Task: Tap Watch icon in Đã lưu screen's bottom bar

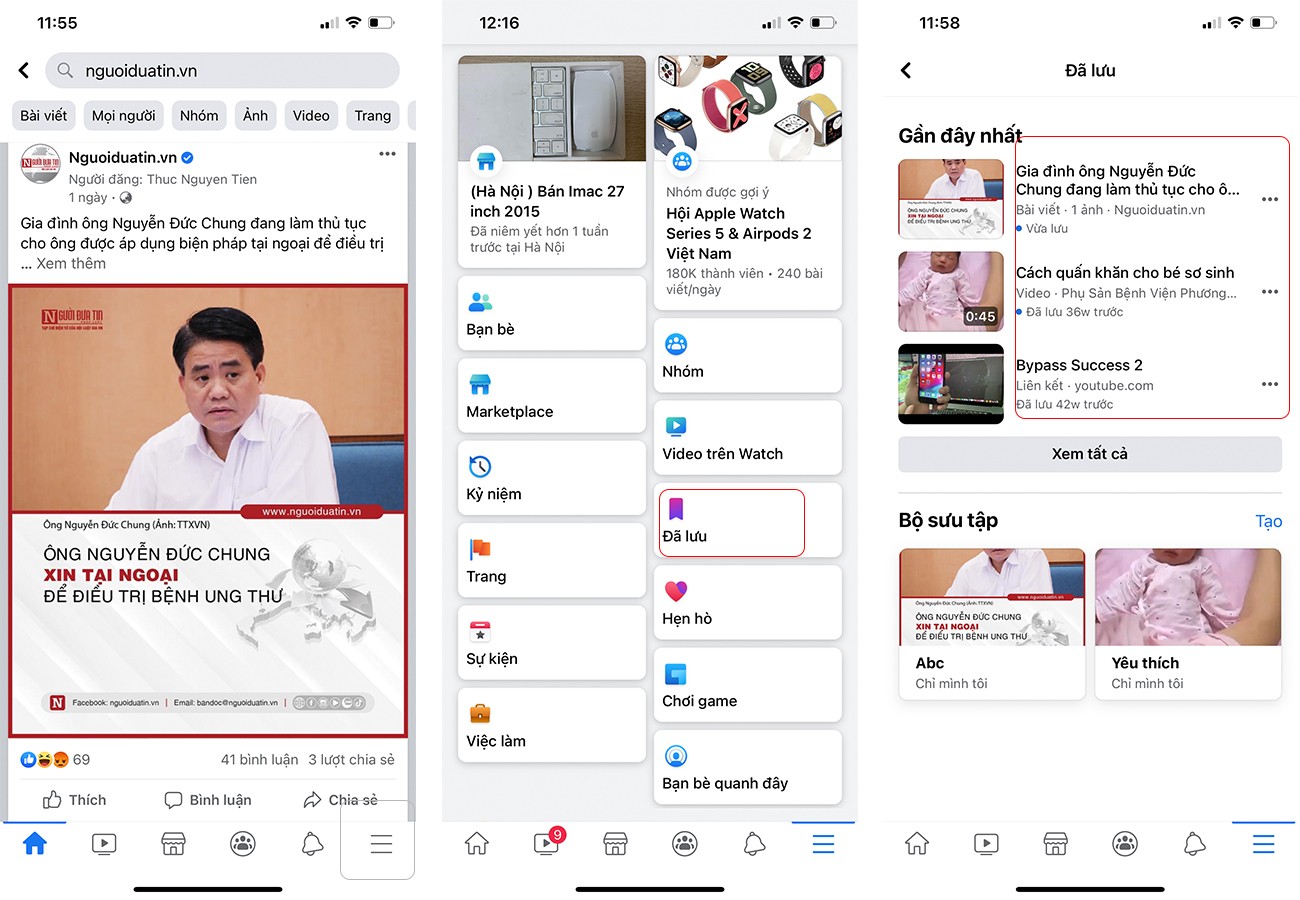Action: click(x=986, y=844)
